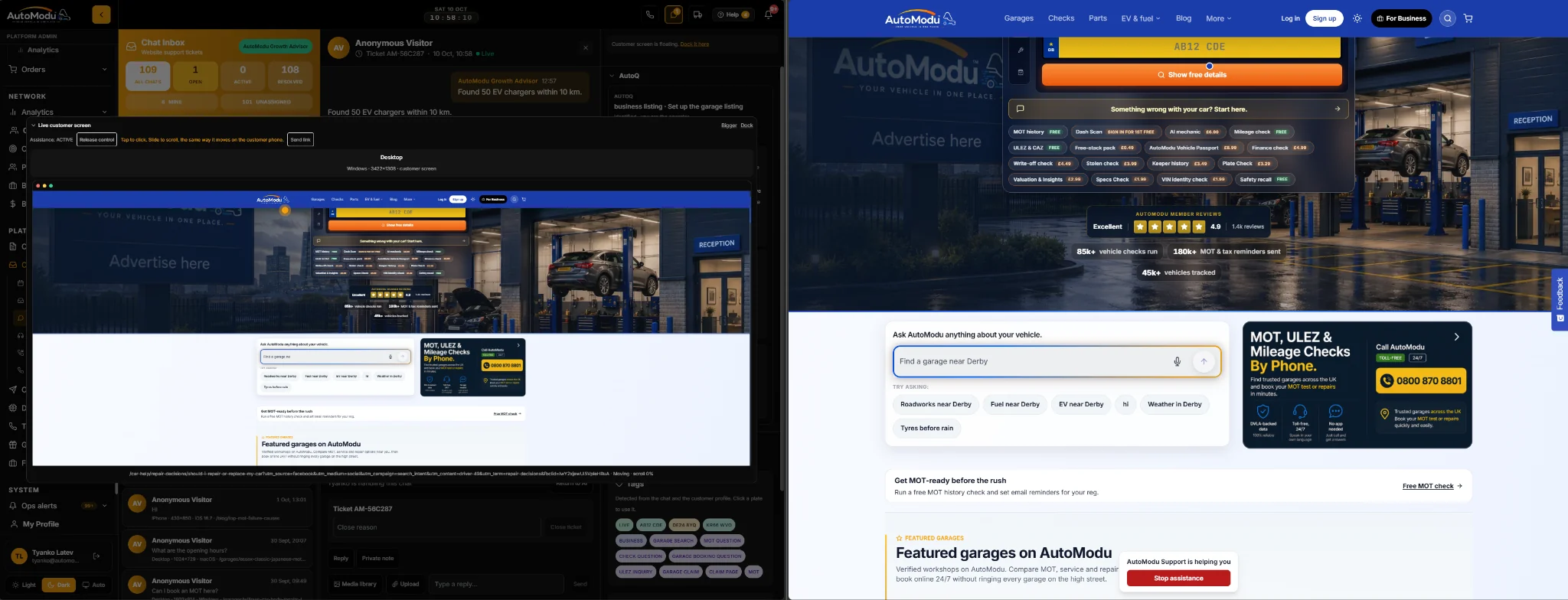This screenshot has height=600, width=1568.
Task: Filter chats by Resolved counter
Action: pos(290,74)
